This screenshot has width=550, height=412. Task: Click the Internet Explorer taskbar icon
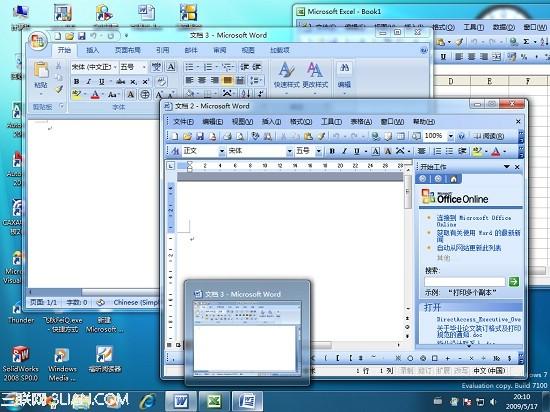pyautogui.click(x=147, y=401)
